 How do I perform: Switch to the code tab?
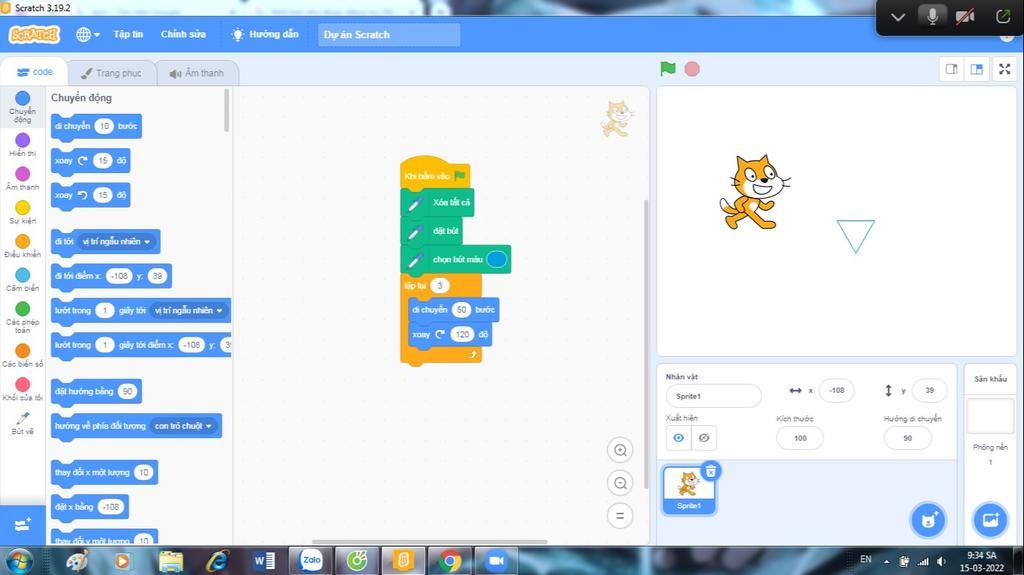[x=35, y=72]
